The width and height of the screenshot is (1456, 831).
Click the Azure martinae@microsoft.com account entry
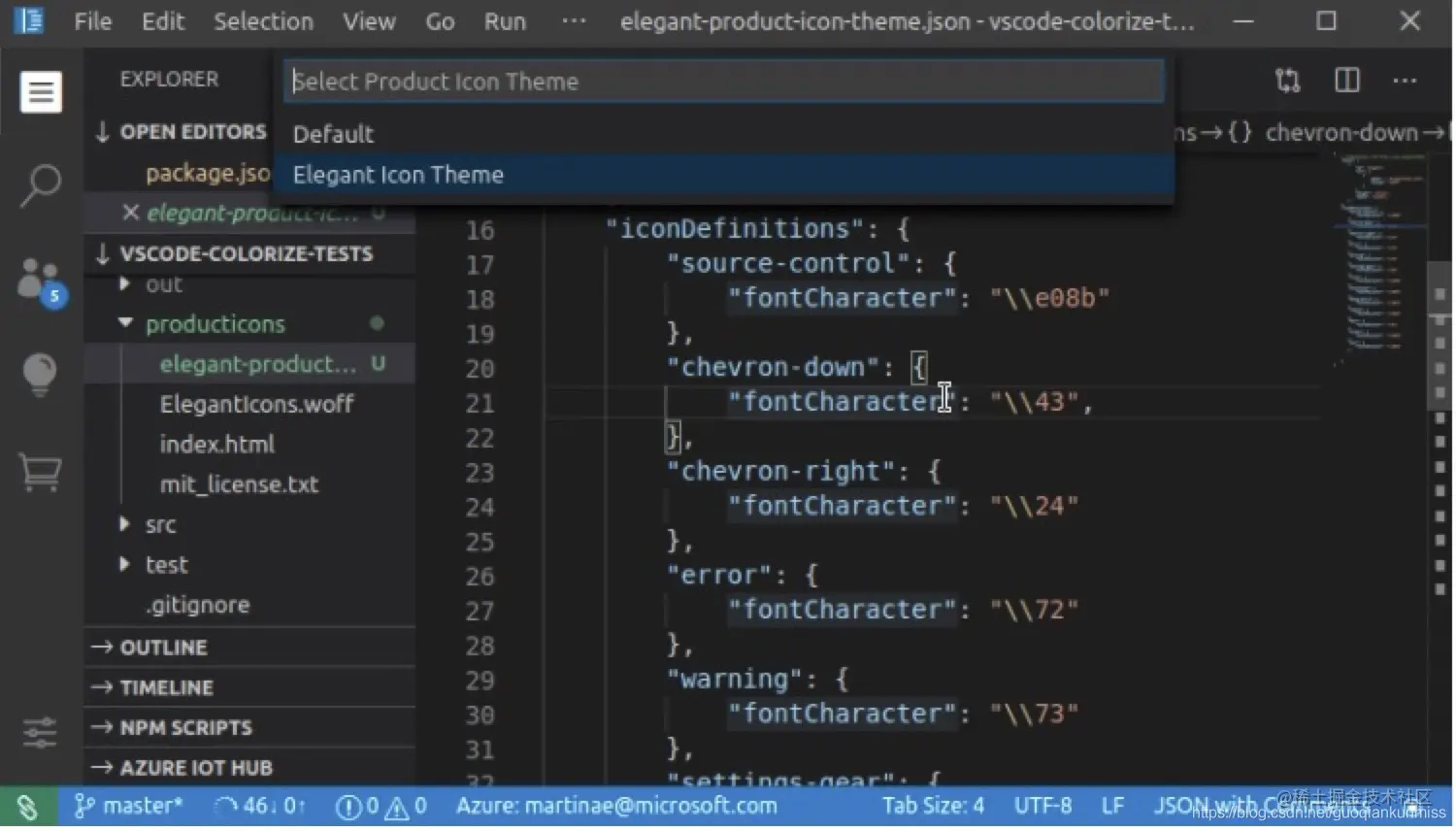616,806
